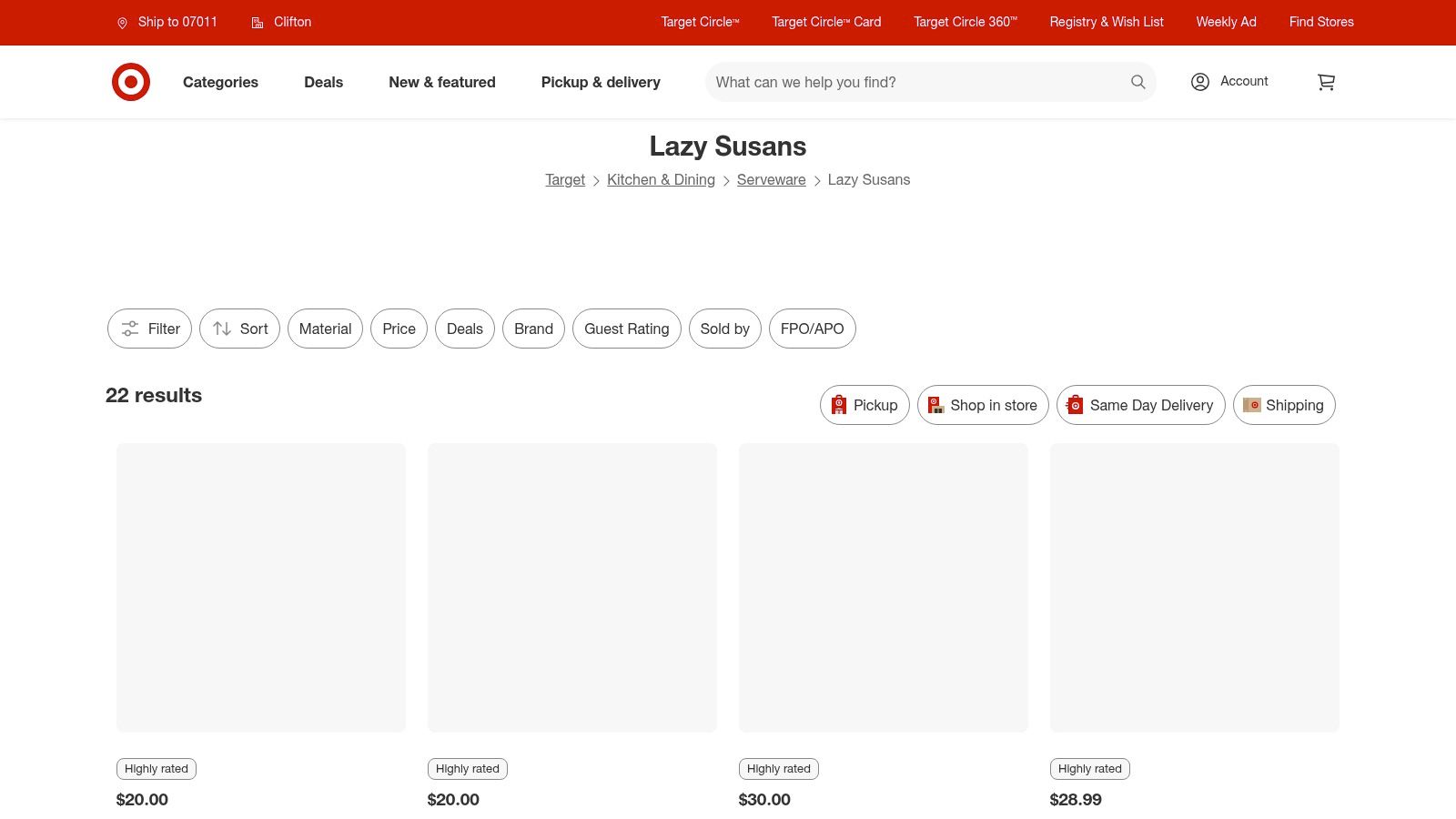Viewport: 1456px width, 819px height.
Task: Click the Account profile icon
Action: 1200,82
